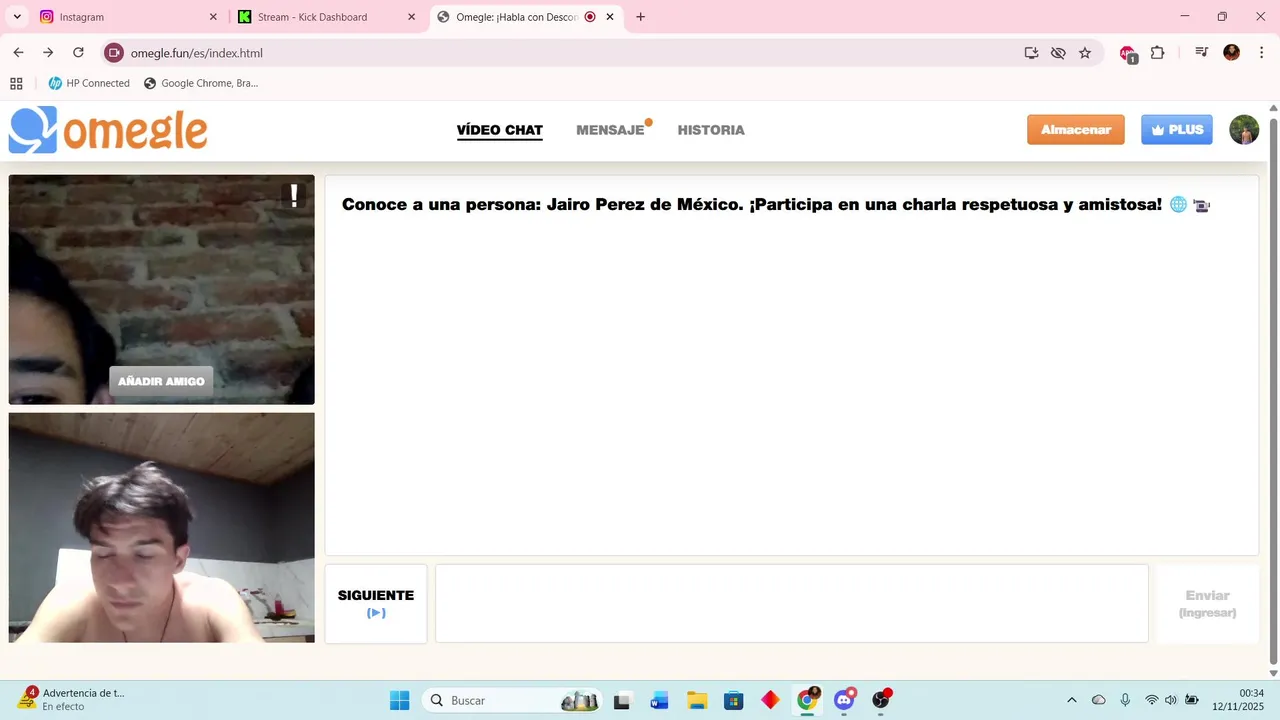Click AÑADIR AMIGO on stranger video
The width and height of the screenshot is (1280, 720).
point(161,381)
